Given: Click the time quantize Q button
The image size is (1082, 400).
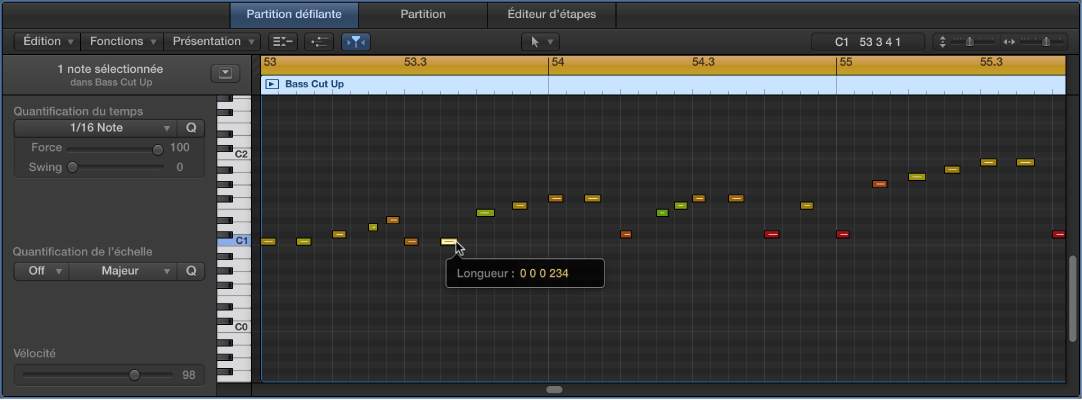Looking at the screenshot, I should pos(191,128).
